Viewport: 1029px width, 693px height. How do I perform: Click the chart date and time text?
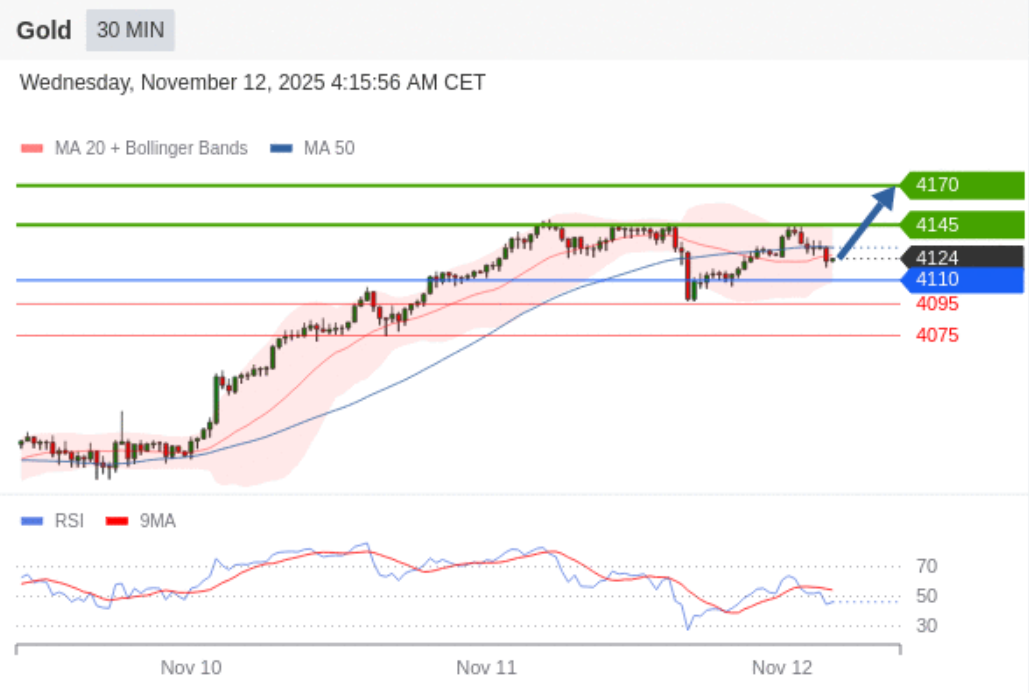pyautogui.click(x=253, y=83)
